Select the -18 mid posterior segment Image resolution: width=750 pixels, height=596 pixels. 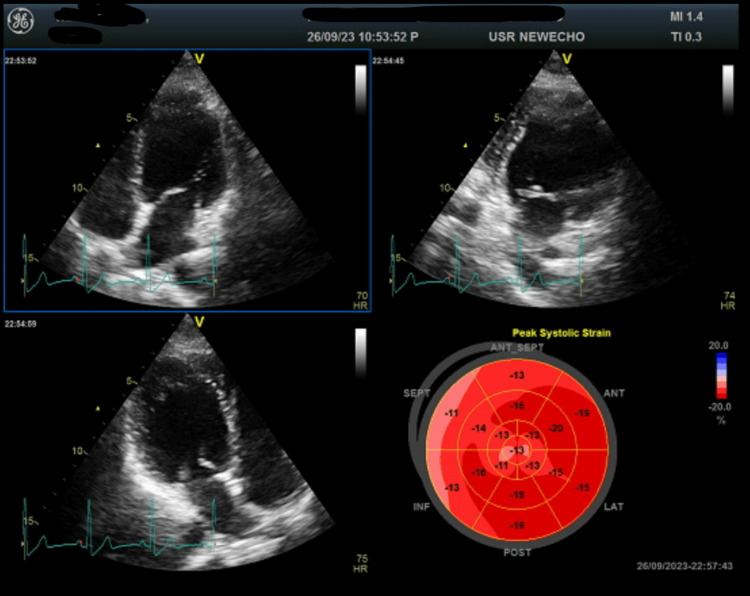click(x=517, y=495)
